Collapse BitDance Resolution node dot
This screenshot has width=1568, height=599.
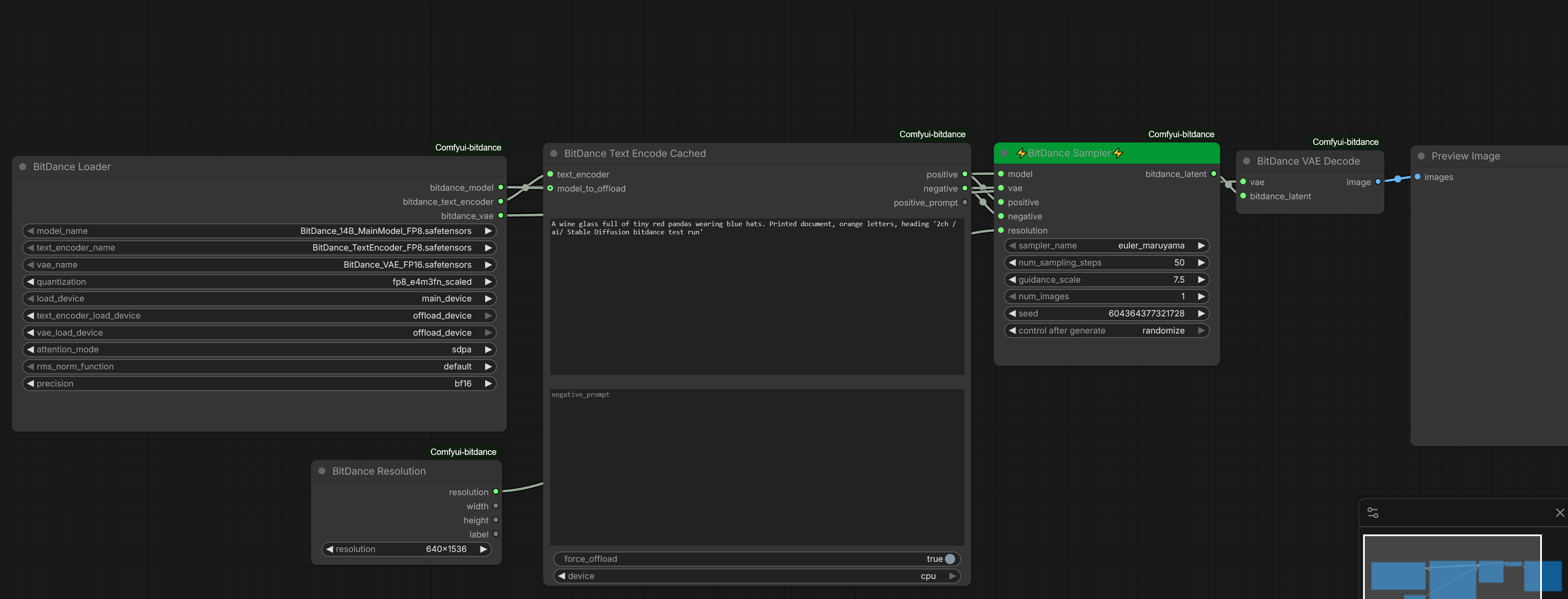[322, 471]
